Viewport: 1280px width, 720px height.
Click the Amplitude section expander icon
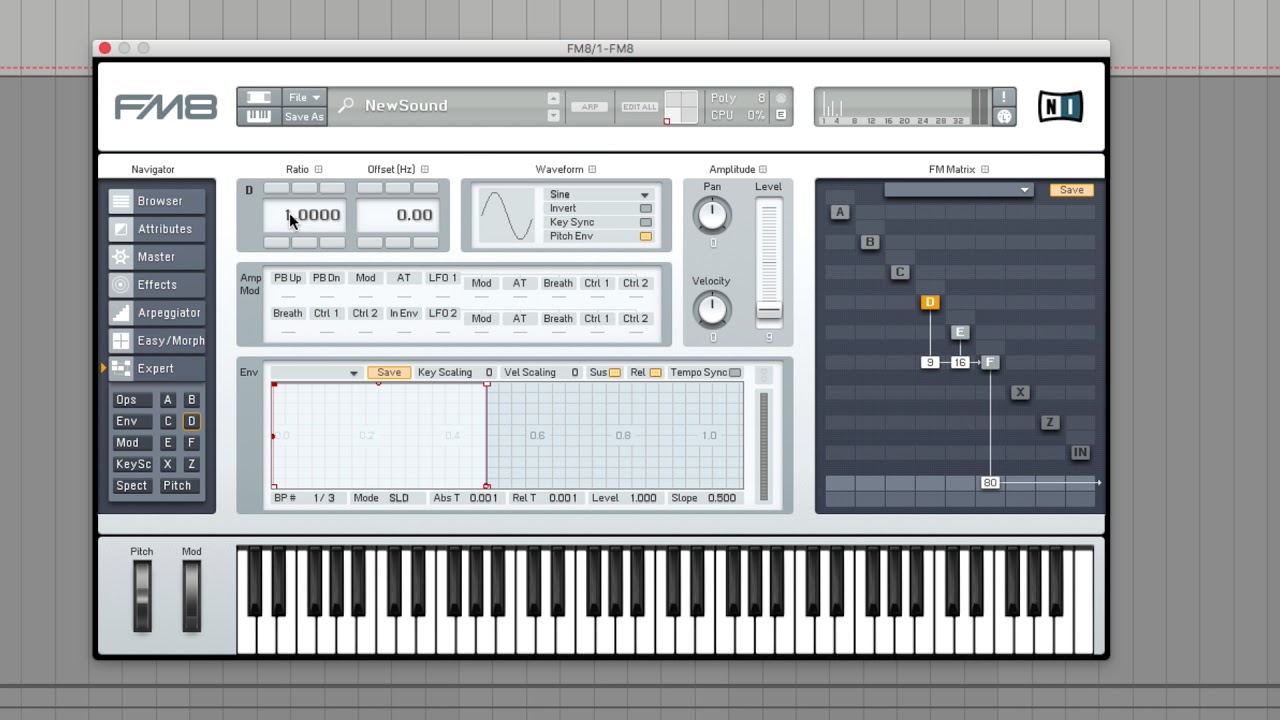[763, 170]
